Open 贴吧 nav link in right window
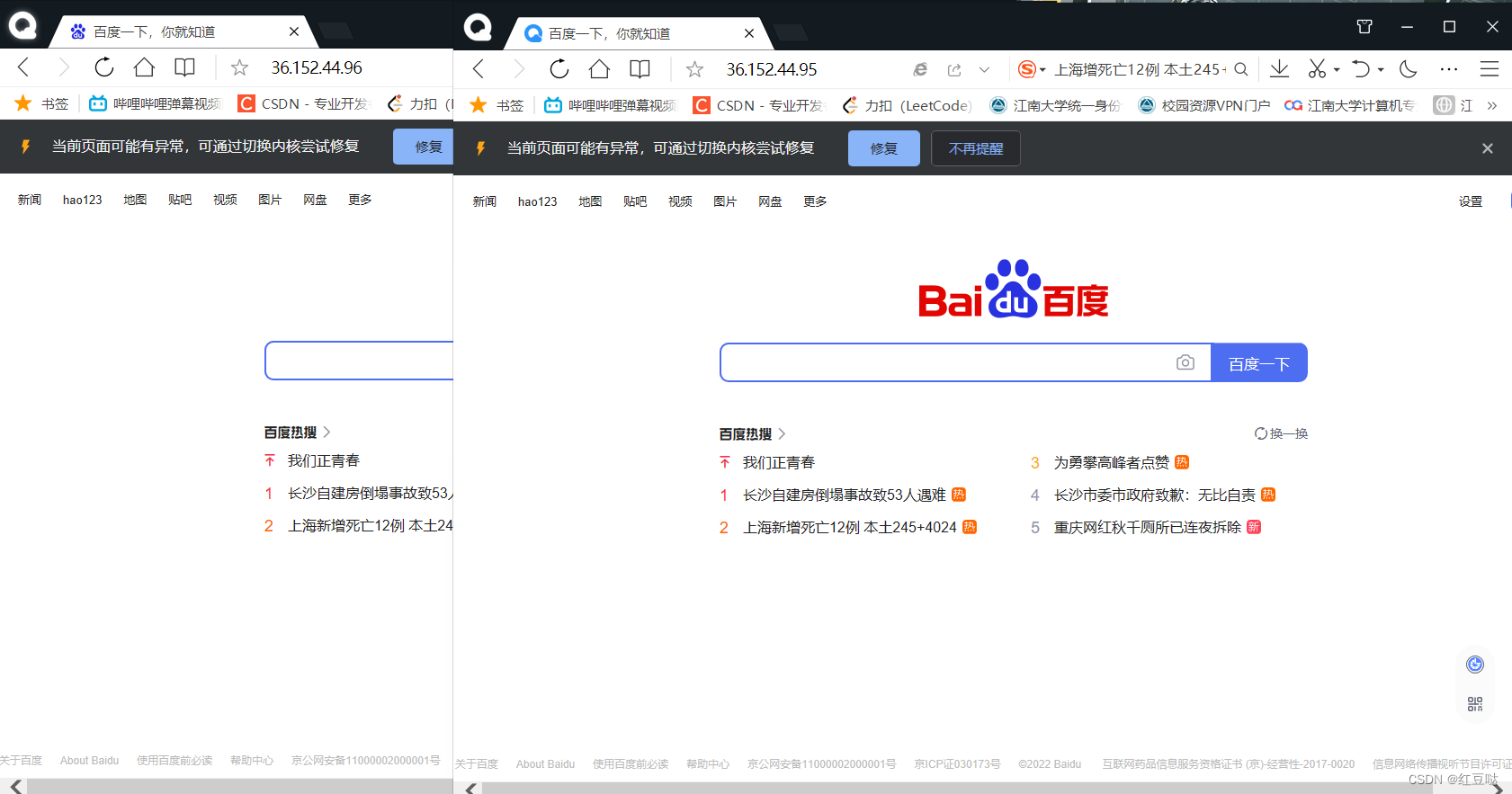The image size is (1512, 794). click(x=635, y=201)
